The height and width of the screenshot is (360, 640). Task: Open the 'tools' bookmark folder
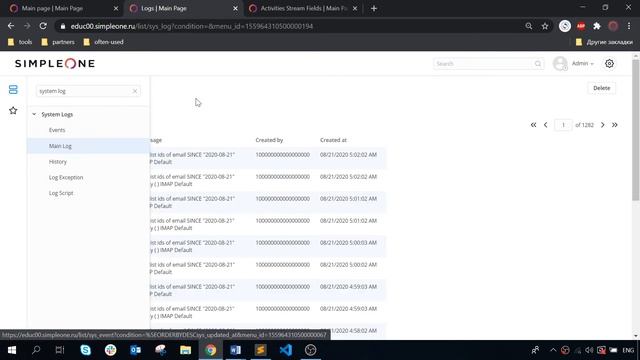pyautogui.click(x=20, y=42)
